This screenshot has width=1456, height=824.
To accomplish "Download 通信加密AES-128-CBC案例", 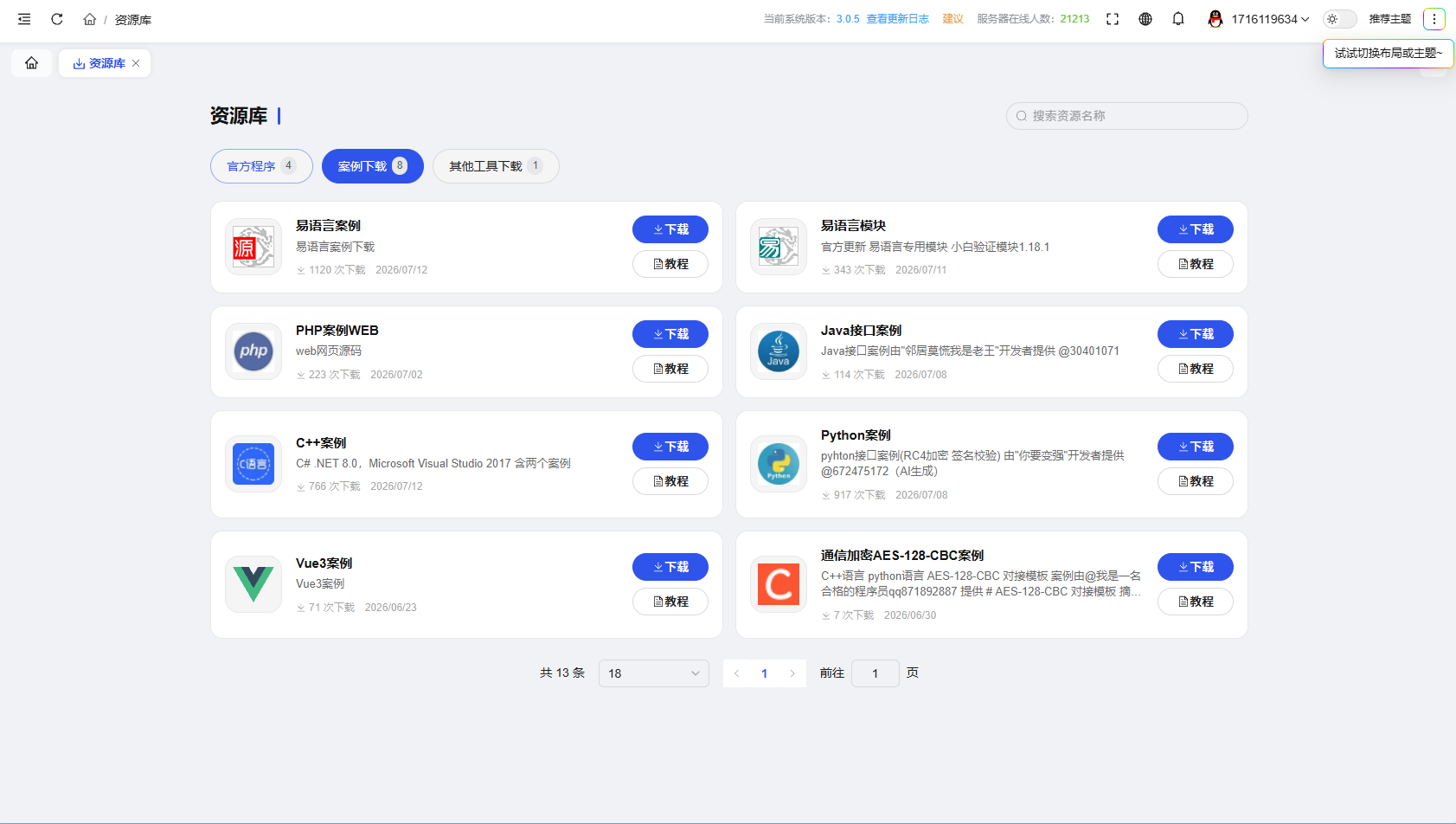I will click(1196, 567).
